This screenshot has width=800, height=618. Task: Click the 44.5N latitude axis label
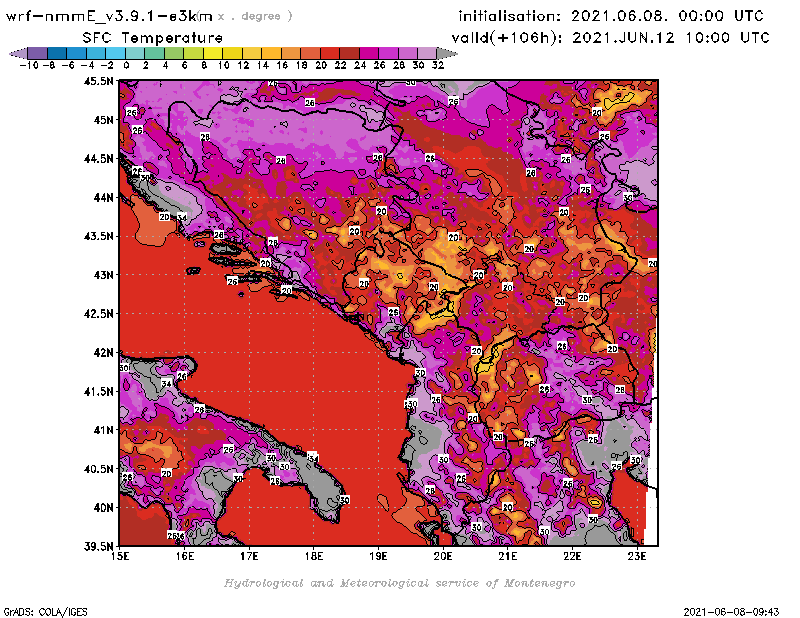click(98, 158)
